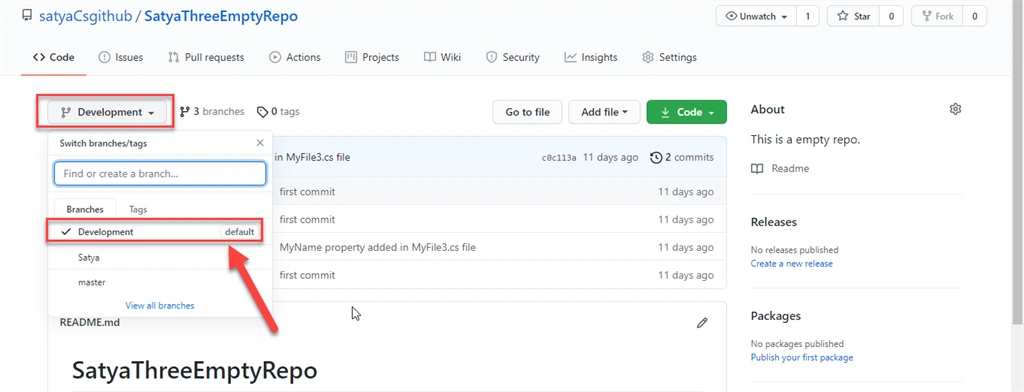This screenshot has height=392, width=1024.
Task: Open the Security tab
Action: point(513,57)
